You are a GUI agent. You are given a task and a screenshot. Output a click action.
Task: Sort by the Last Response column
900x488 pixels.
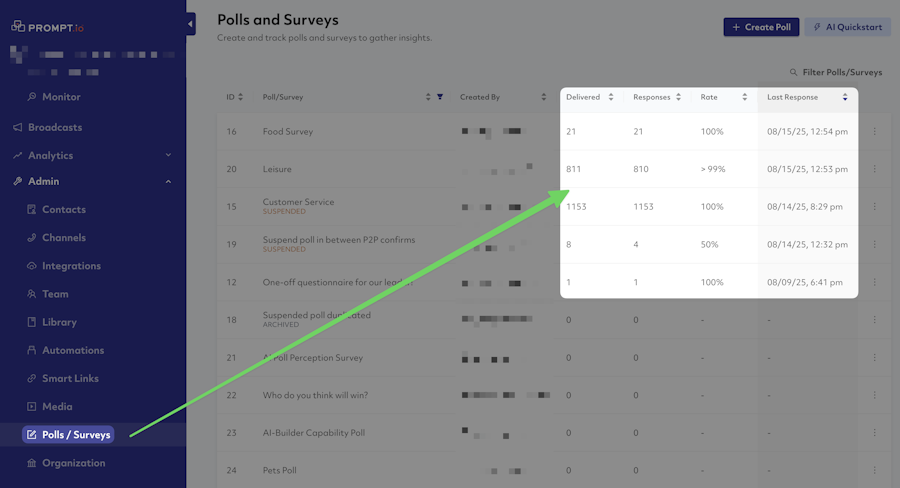click(x=845, y=97)
